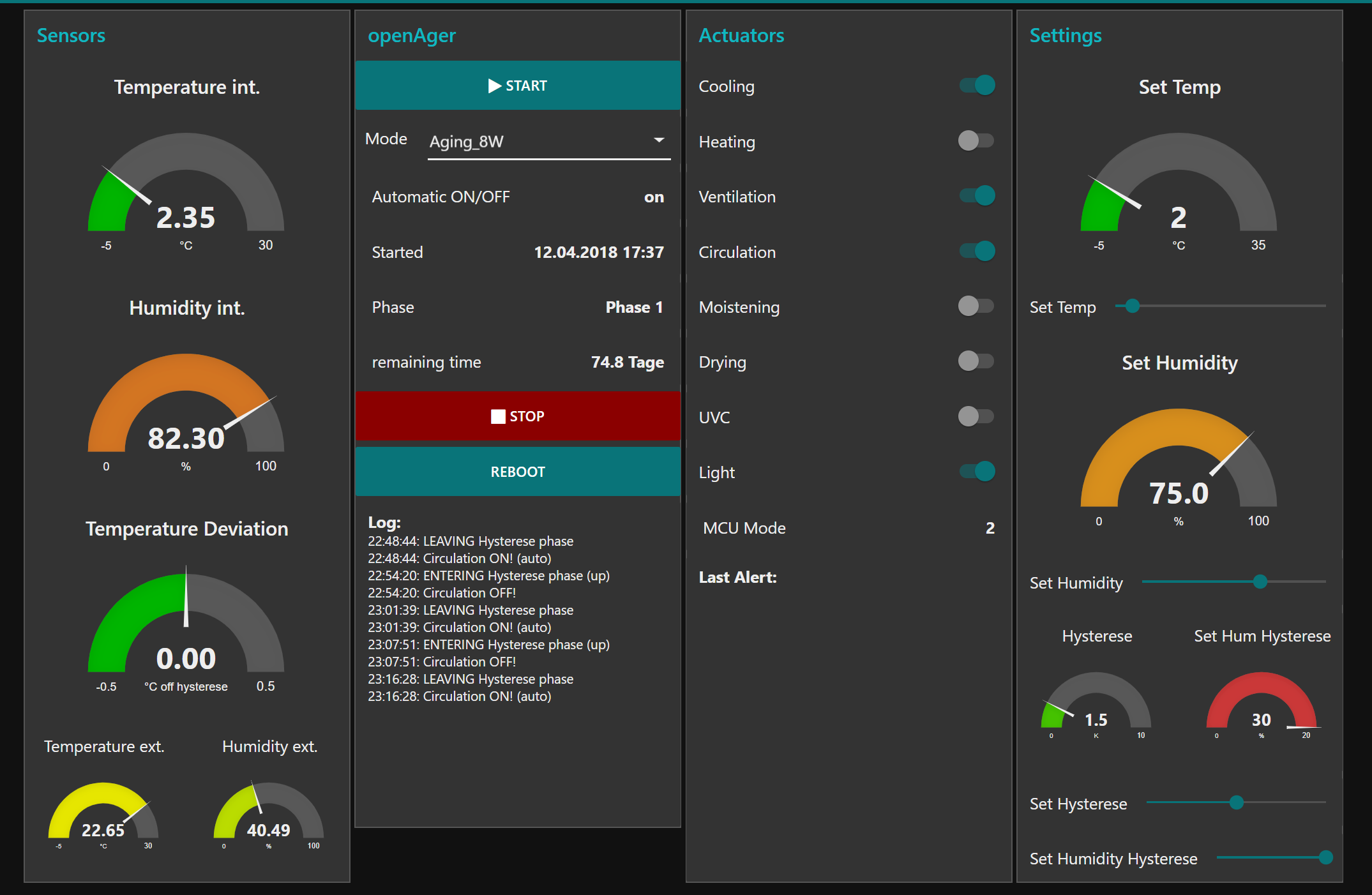This screenshot has width=1372, height=895.
Task: Click the START play icon
Action: (494, 86)
